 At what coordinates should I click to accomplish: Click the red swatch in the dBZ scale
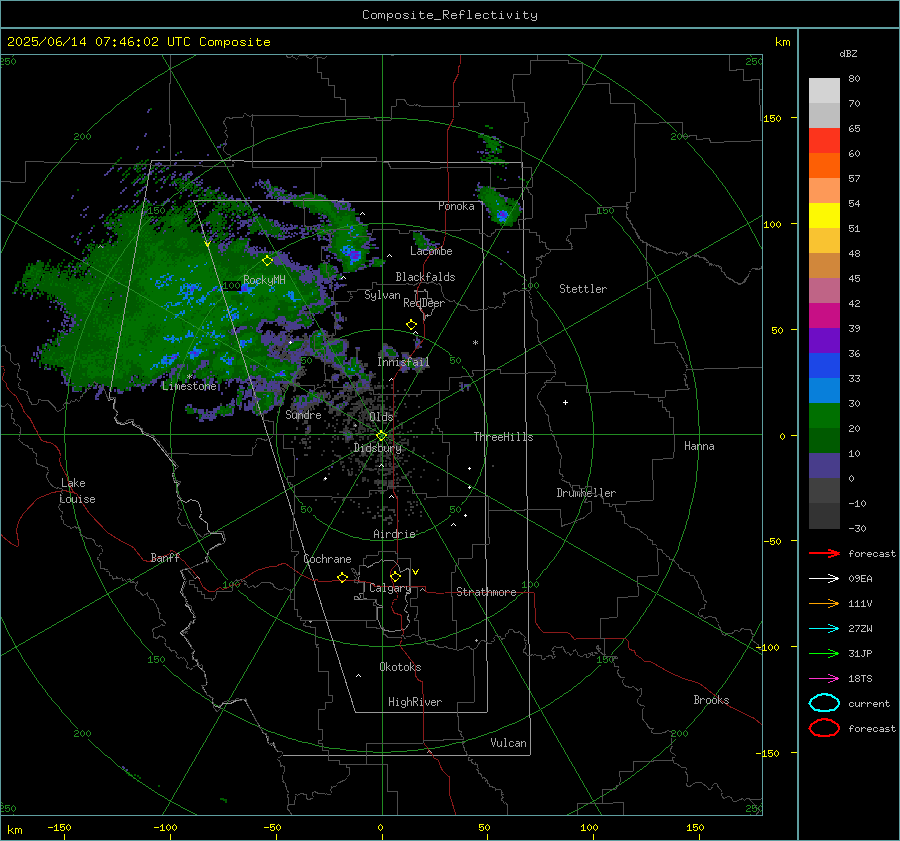click(x=824, y=140)
